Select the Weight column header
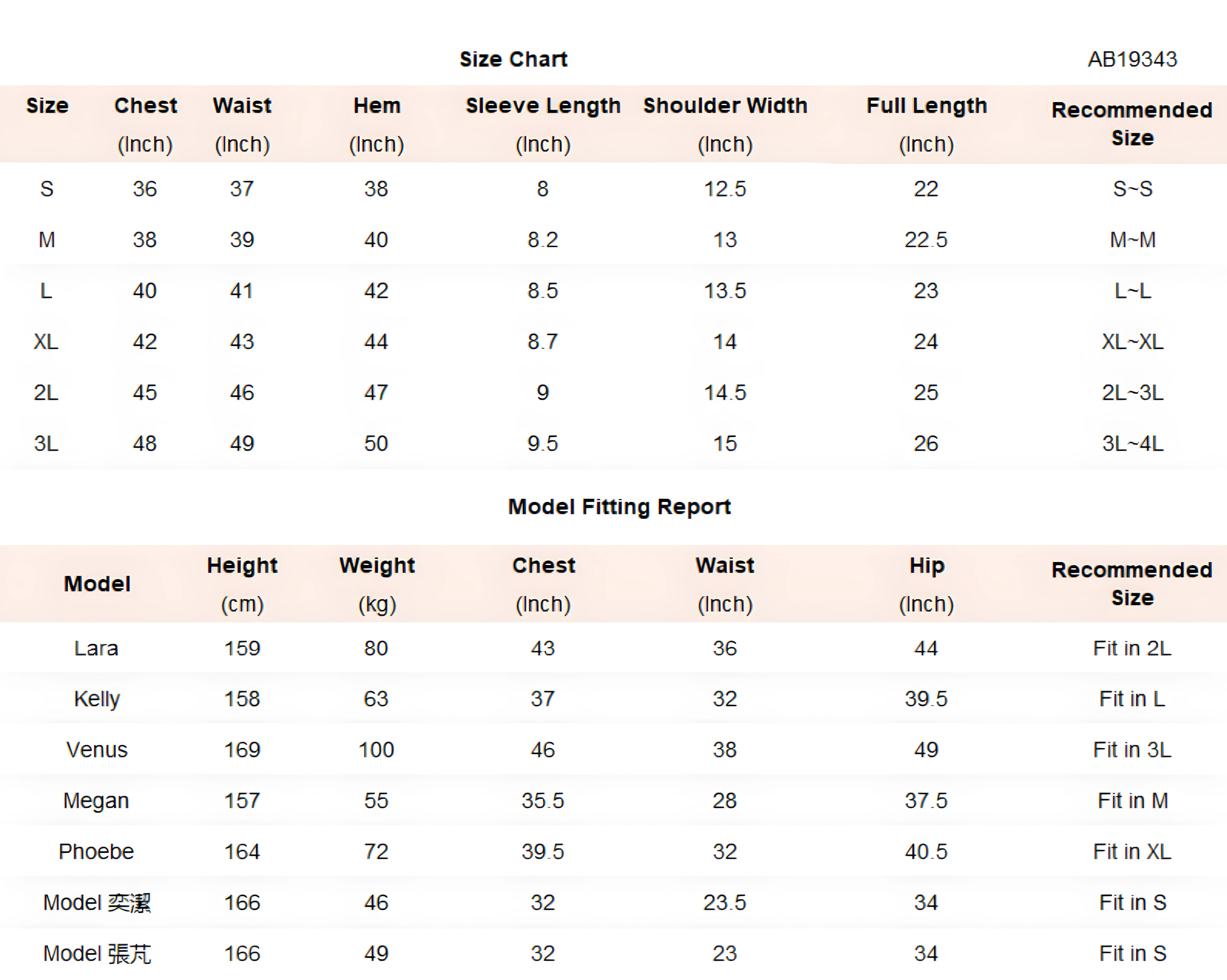The image size is (1227, 980). [377, 566]
